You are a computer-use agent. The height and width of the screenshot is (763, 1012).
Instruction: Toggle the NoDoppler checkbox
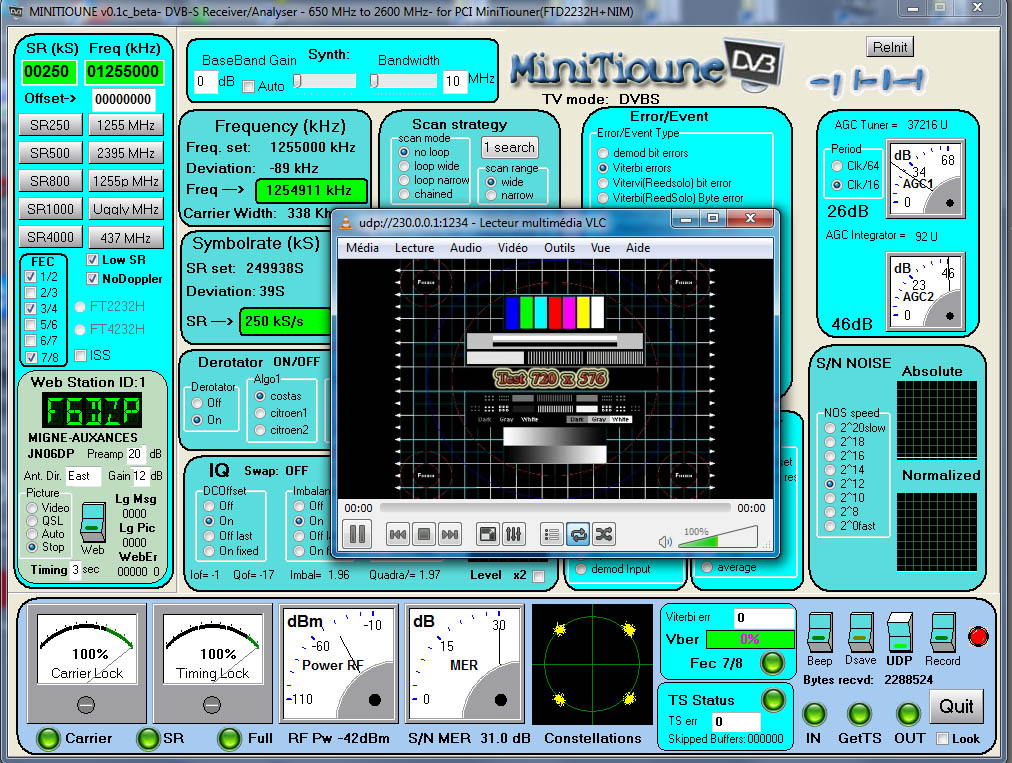(92, 279)
